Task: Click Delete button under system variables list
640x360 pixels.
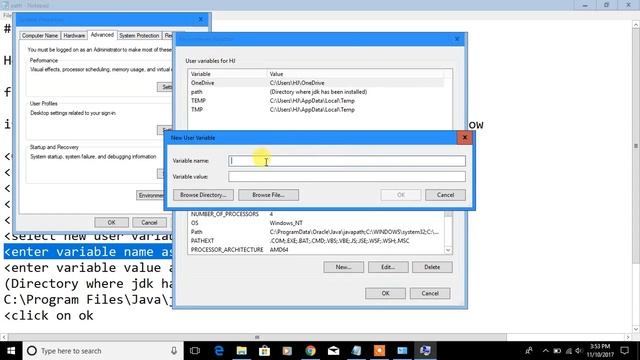Action: [x=432, y=267]
